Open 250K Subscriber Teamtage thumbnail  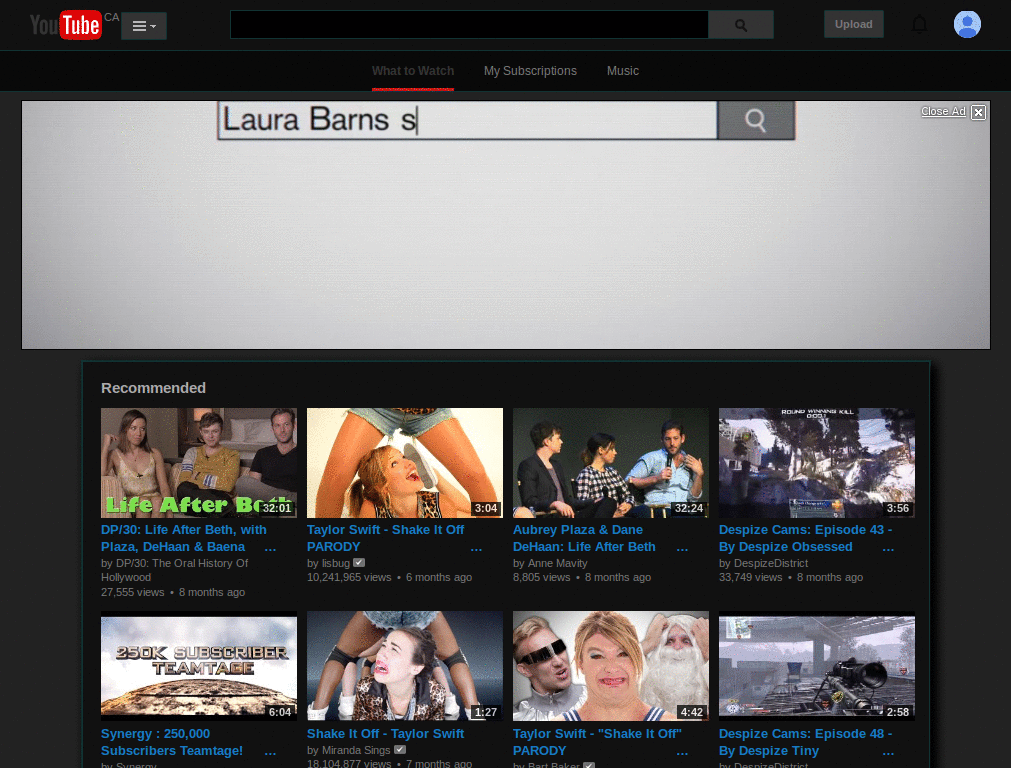pyautogui.click(x=199, y=666)
